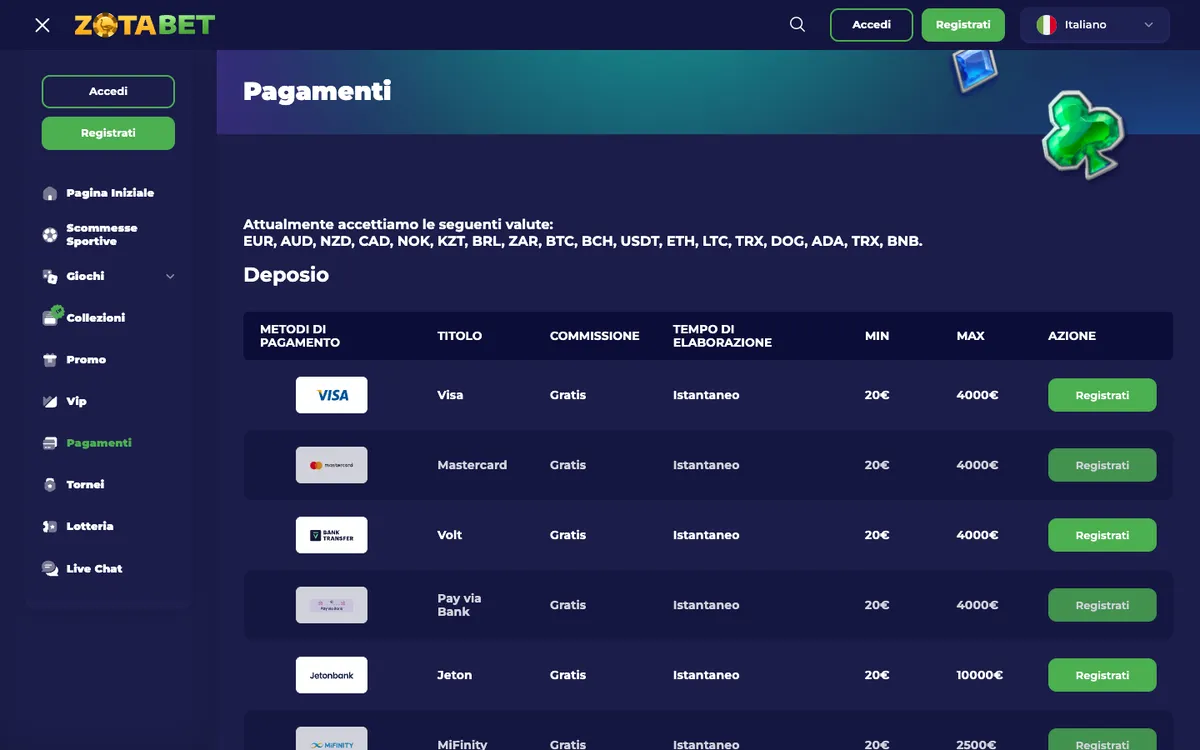1200x750 pixels.
Task: Click the Tornei icon
Action: (50, 484)
